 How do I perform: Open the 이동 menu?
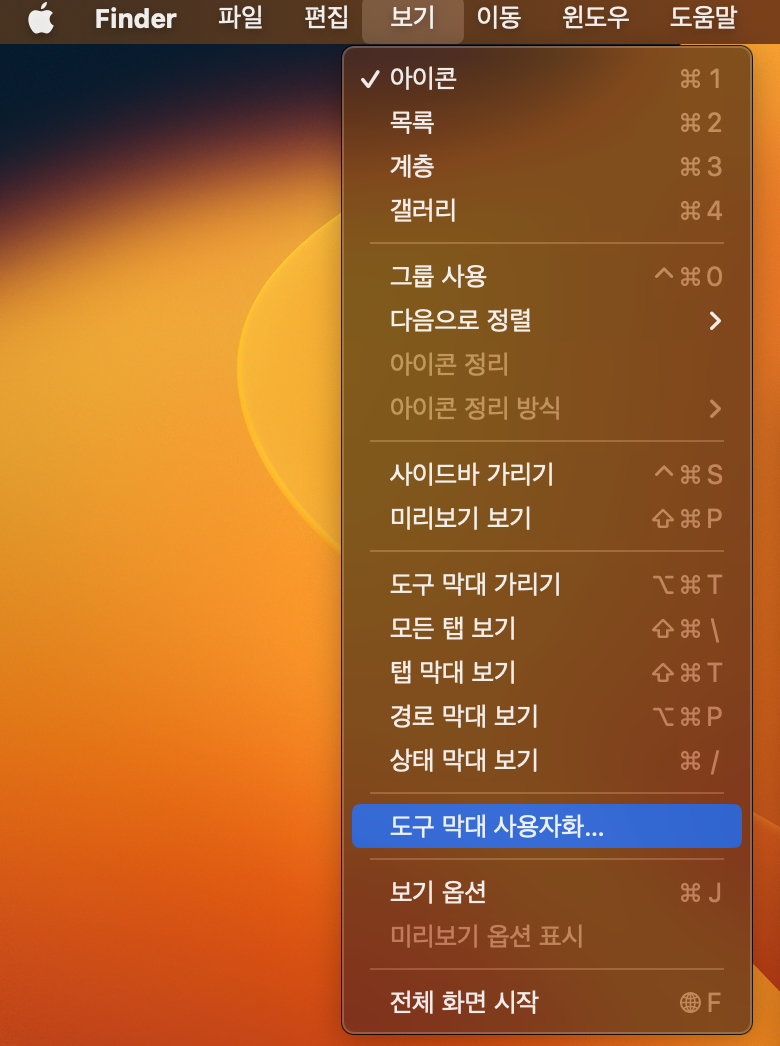[x=498, y=18]
